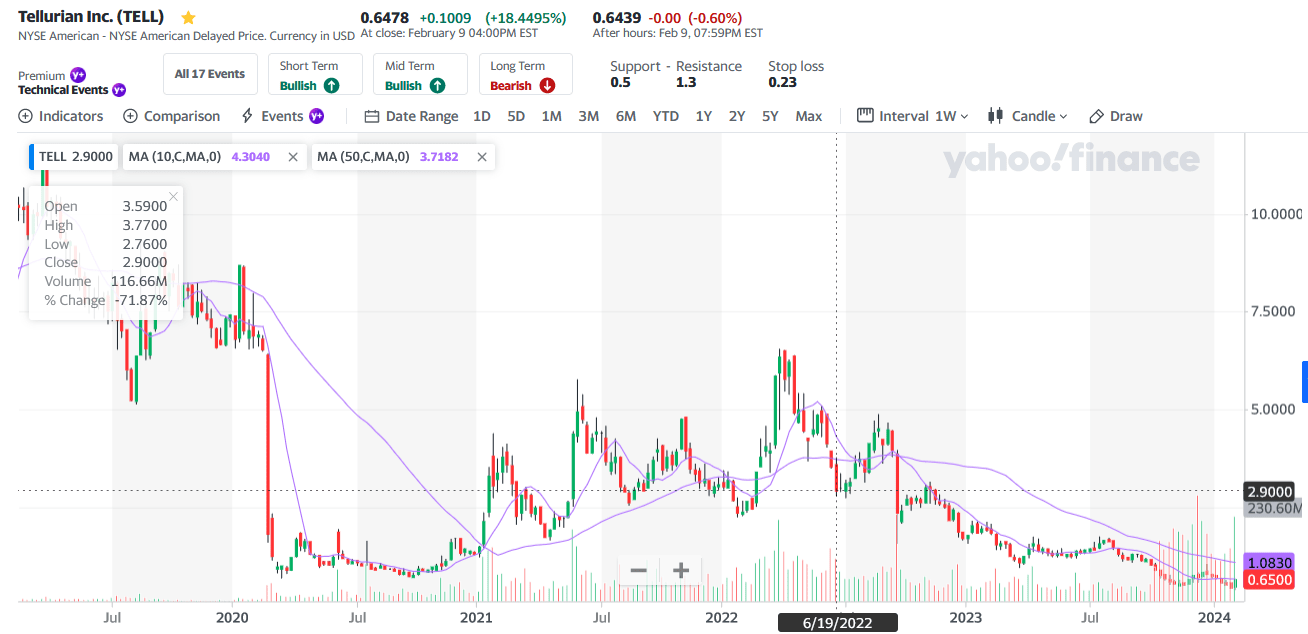
Task: Click the blue handle at chart's right edge
Action: point(1304,382)
